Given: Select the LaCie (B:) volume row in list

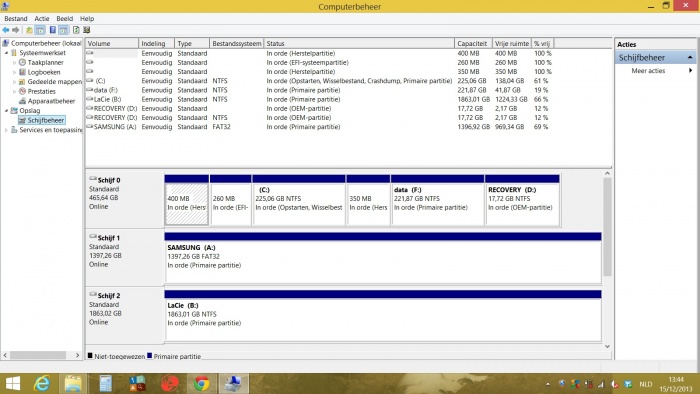Looking at the screenshot, I should 319,99.
